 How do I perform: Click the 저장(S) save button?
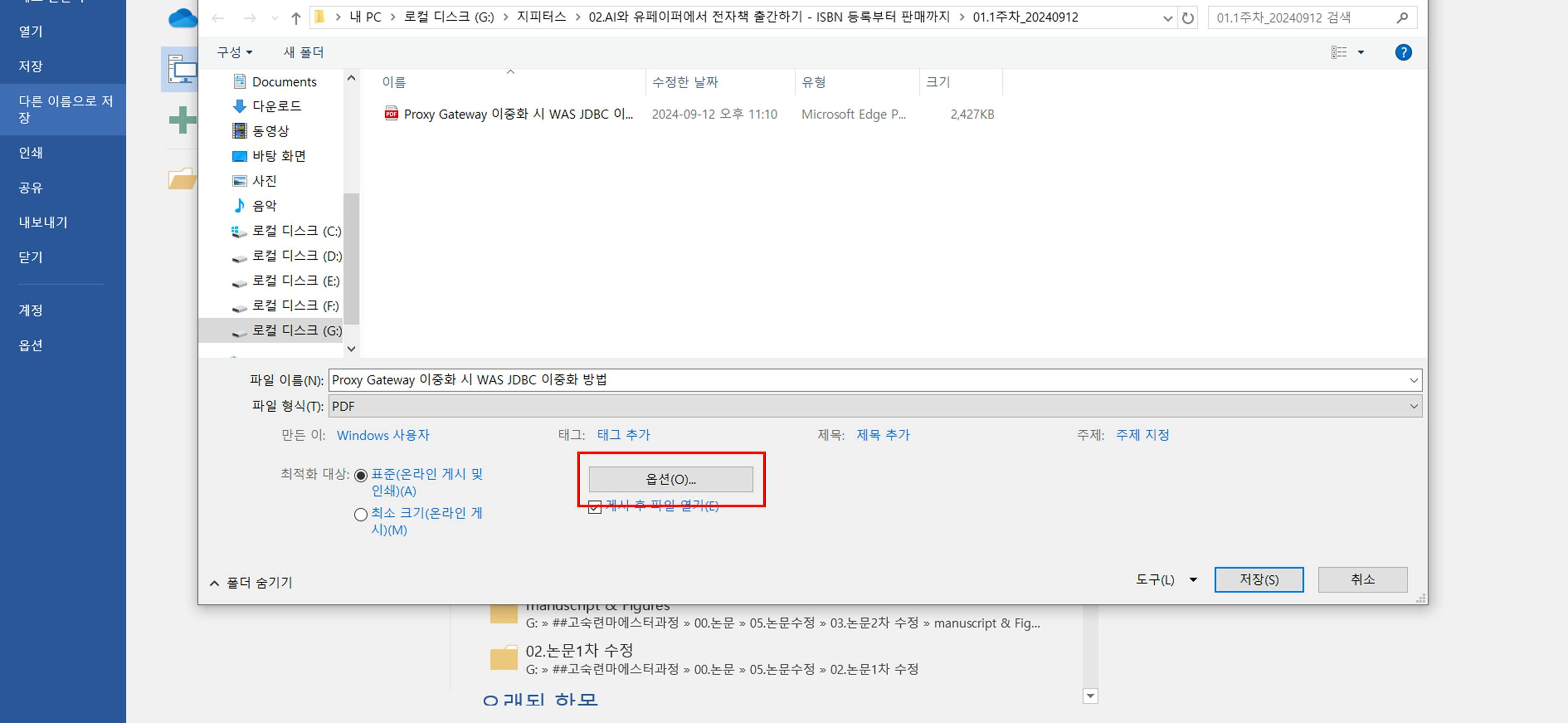pos(1258,580)
